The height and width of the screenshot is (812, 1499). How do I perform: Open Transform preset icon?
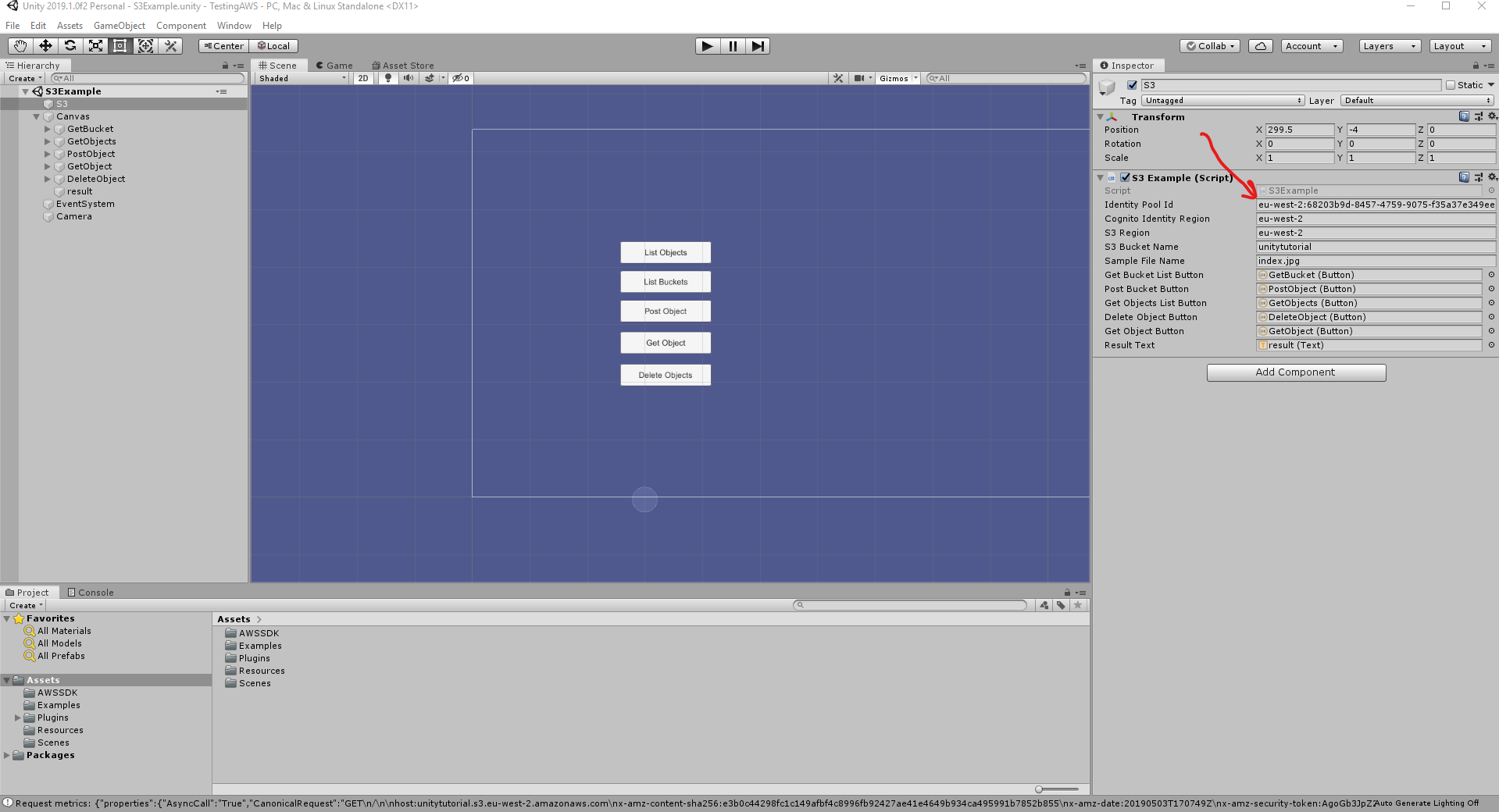(x=1479, y=116)
